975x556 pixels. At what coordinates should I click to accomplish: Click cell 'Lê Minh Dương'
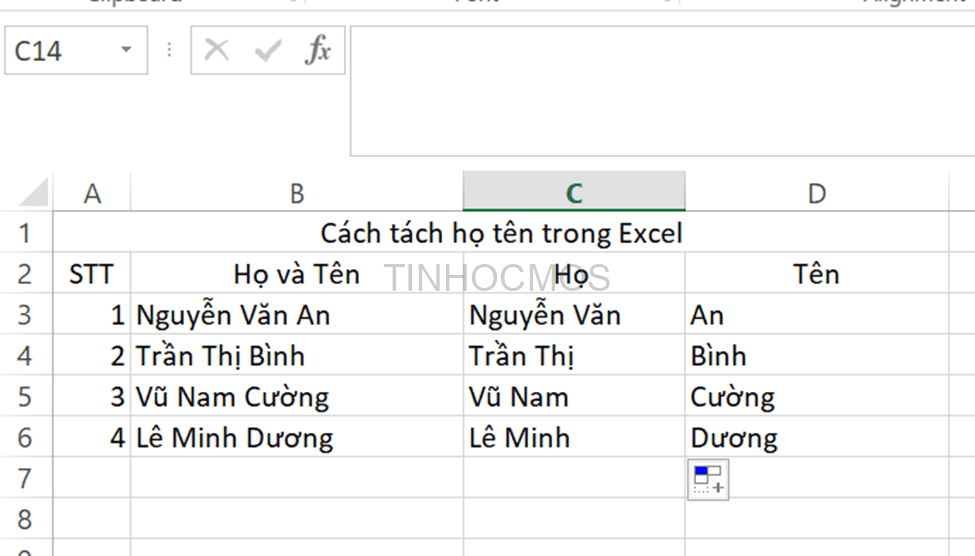(297, 437)
